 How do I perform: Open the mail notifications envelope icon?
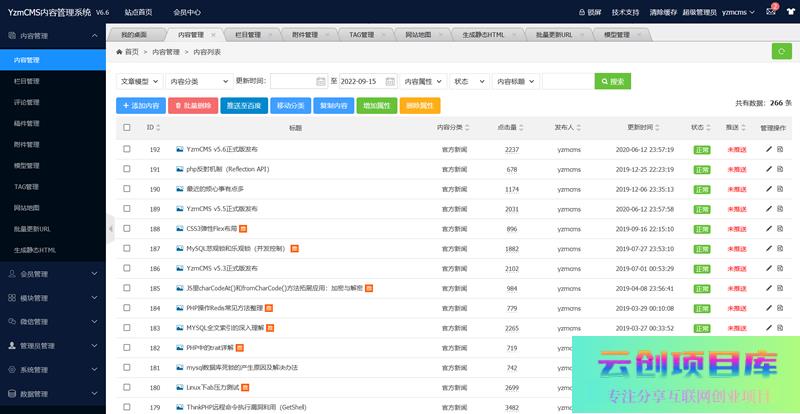pos(770,12)
